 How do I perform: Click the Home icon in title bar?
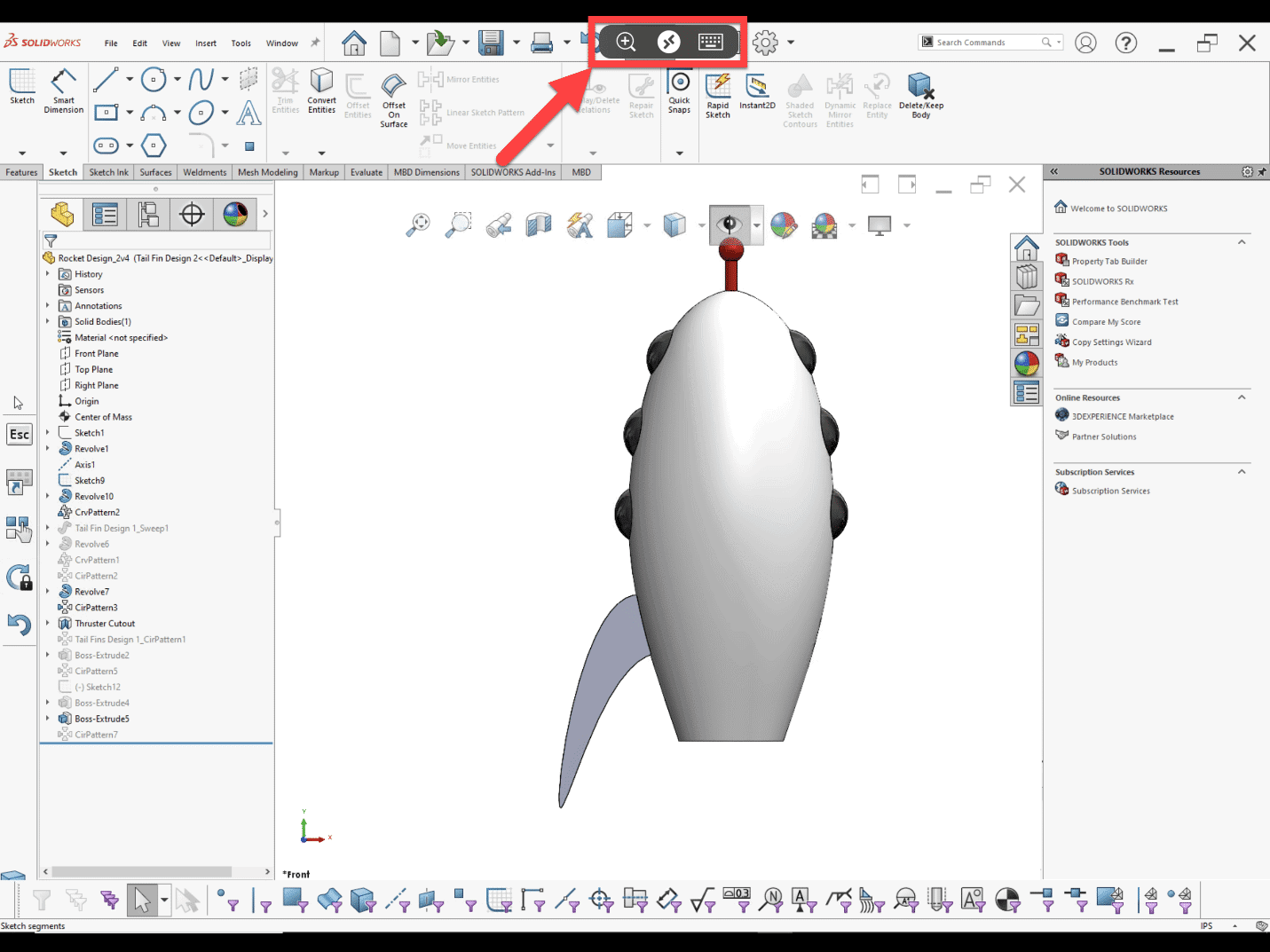point(354,43)
